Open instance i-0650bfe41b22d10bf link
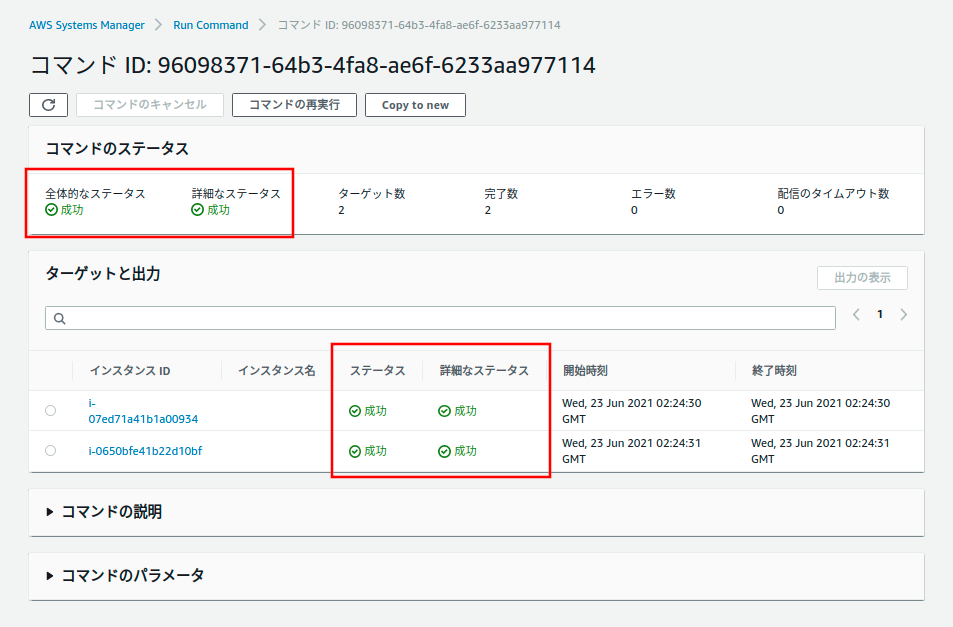 click(x=145, y=451)
